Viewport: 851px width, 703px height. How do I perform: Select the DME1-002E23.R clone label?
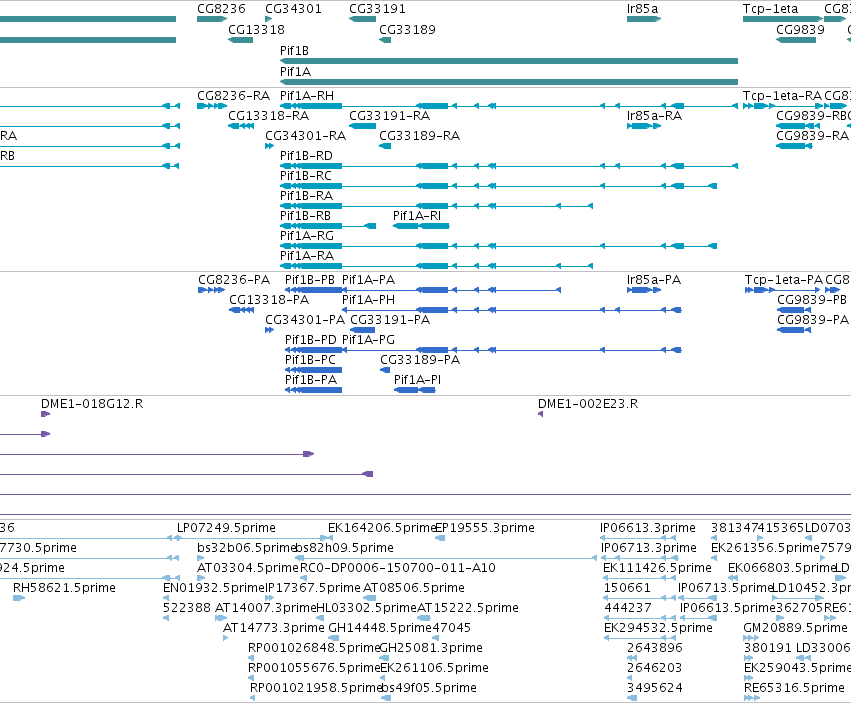click(588, 404)
